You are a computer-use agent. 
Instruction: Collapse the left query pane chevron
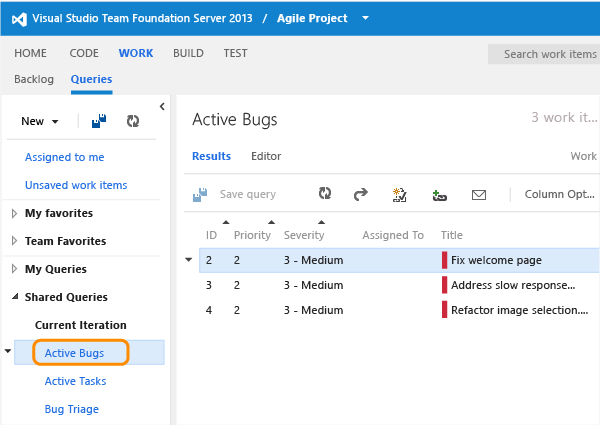tap(162, 106)
